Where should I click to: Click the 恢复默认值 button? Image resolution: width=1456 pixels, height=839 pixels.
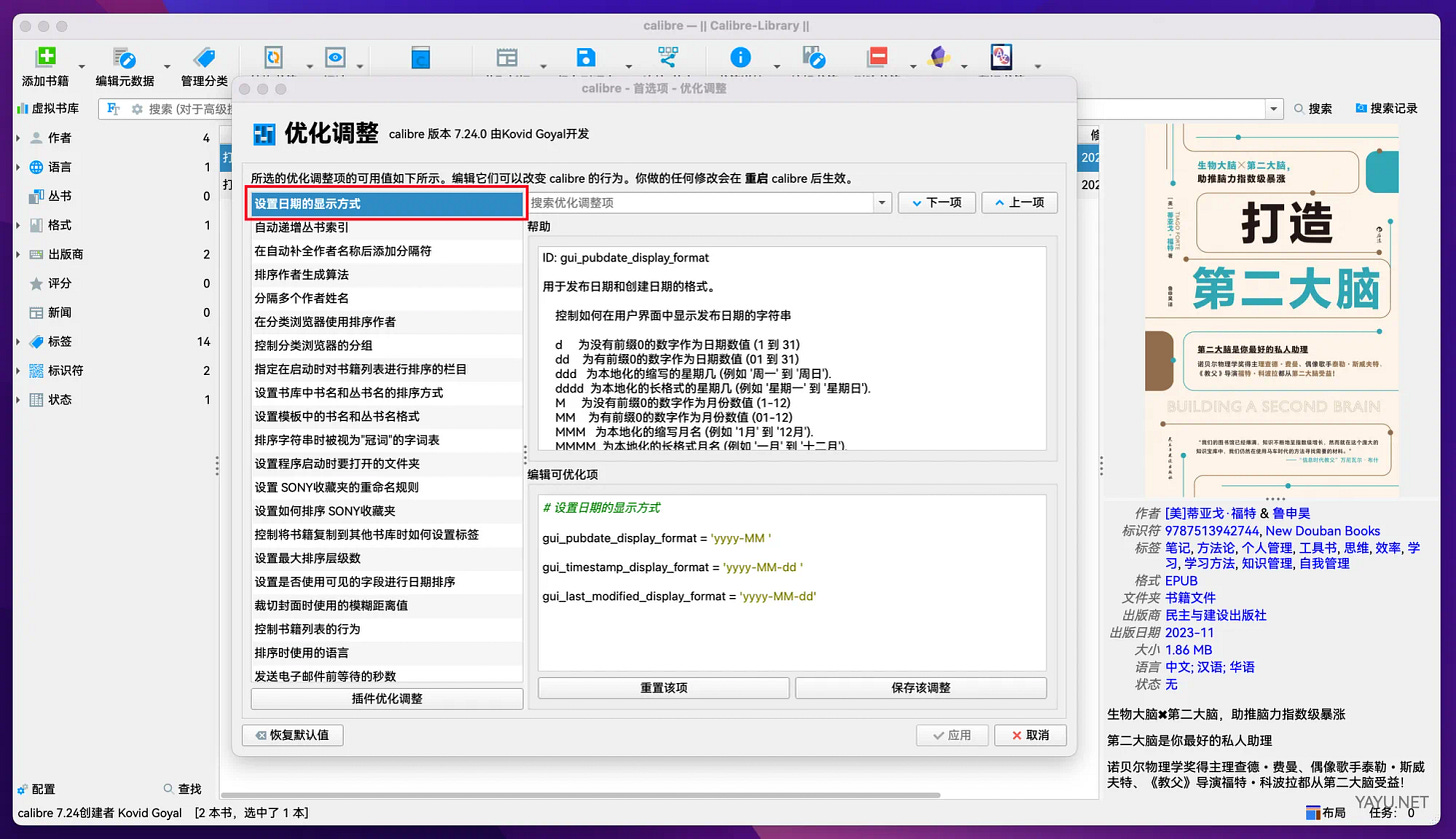coord(293,735)
